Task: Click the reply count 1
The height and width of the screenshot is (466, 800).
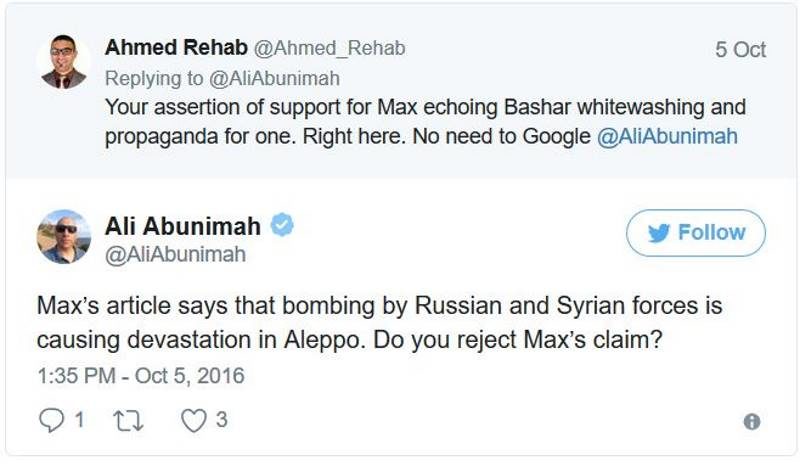Action: coord(79,420)
